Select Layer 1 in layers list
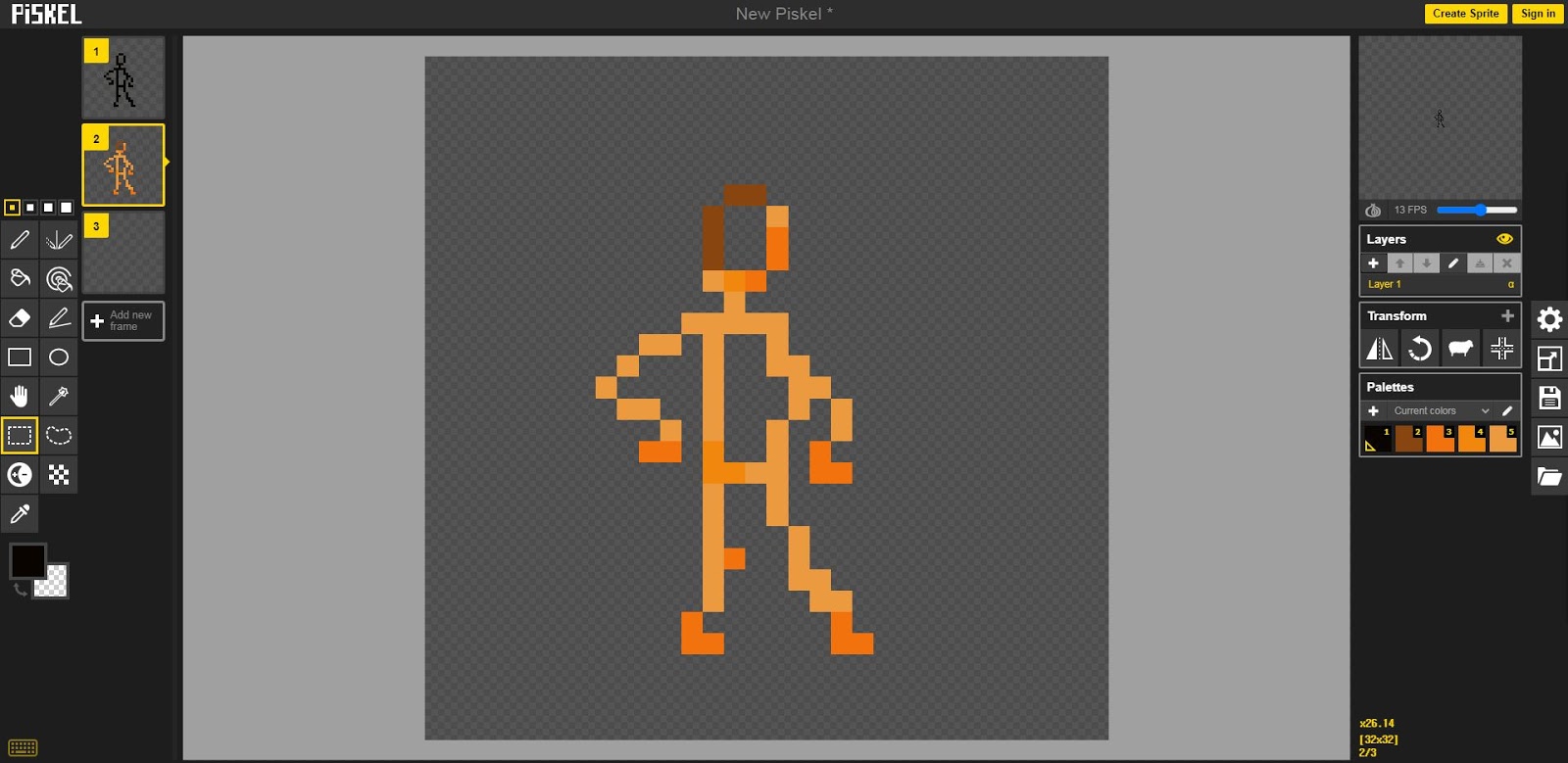The height and width of the screenshot is (763, 1568). click(1440, 284)
